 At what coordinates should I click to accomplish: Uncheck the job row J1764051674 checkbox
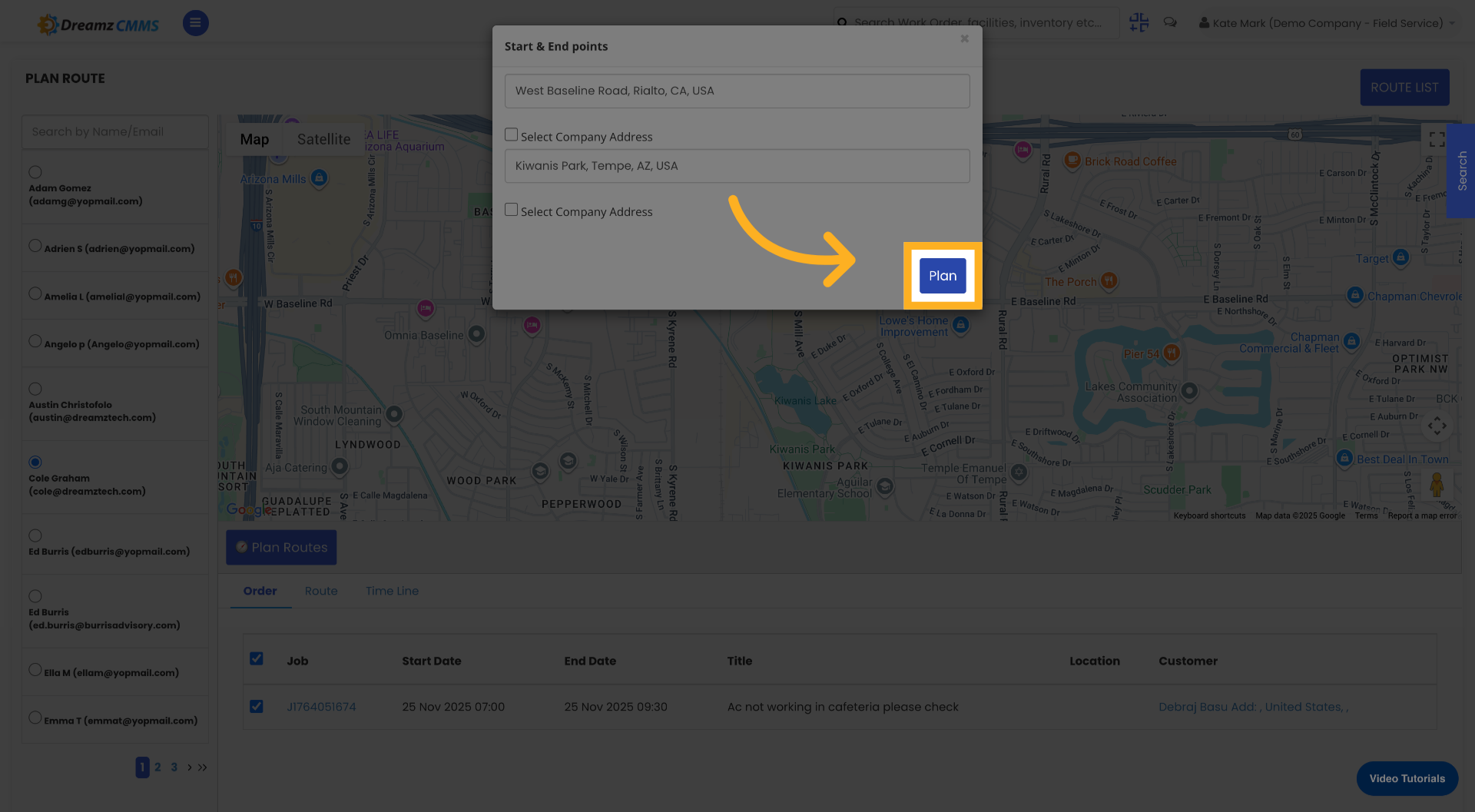(257, 706)
